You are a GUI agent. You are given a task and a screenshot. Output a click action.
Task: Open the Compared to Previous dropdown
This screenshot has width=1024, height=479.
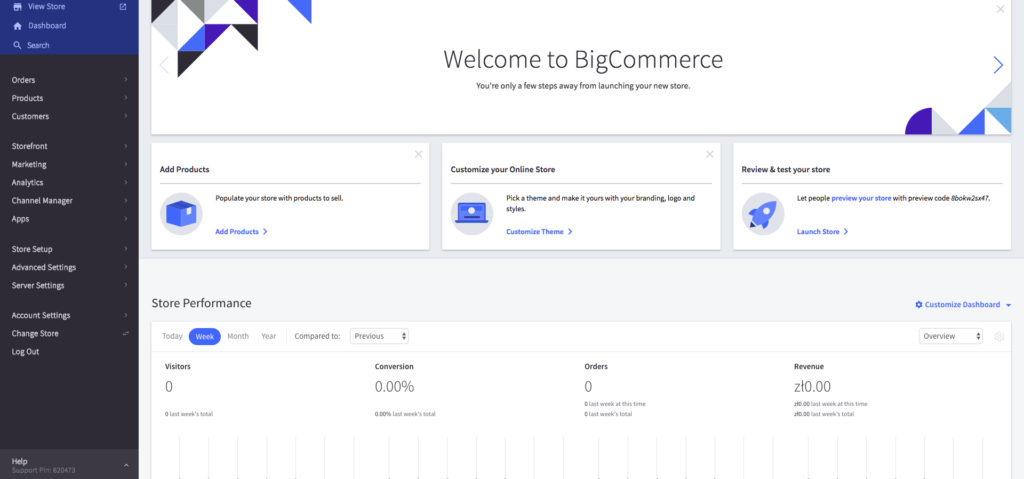pos(379,336)
